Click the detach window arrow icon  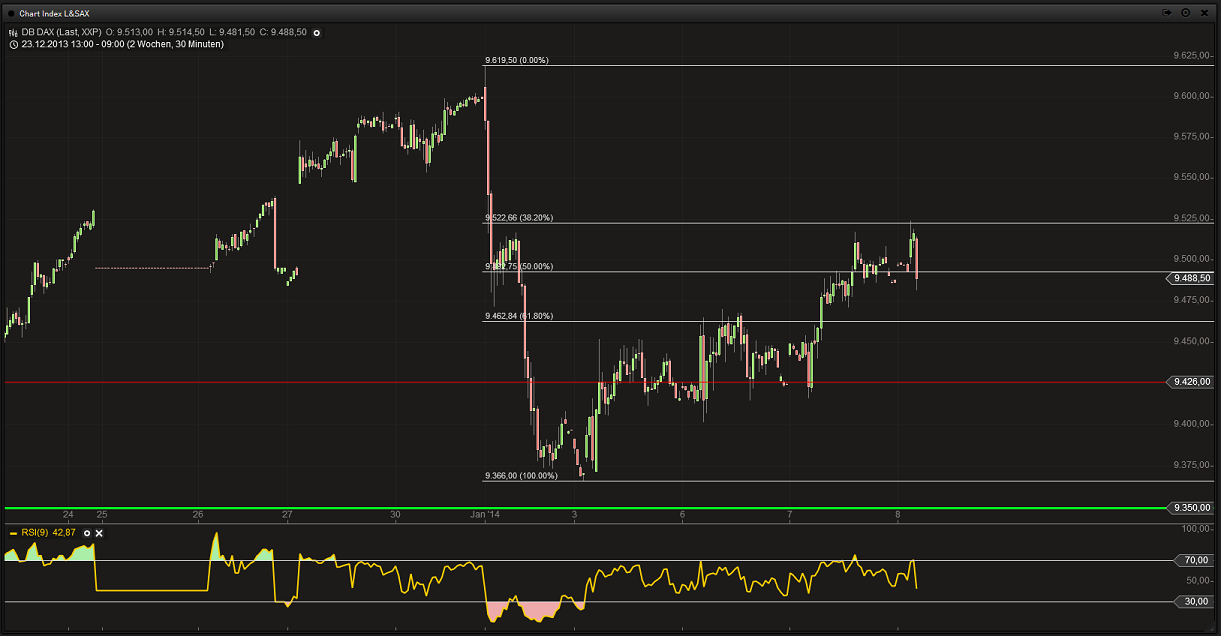coord(1167,13)
